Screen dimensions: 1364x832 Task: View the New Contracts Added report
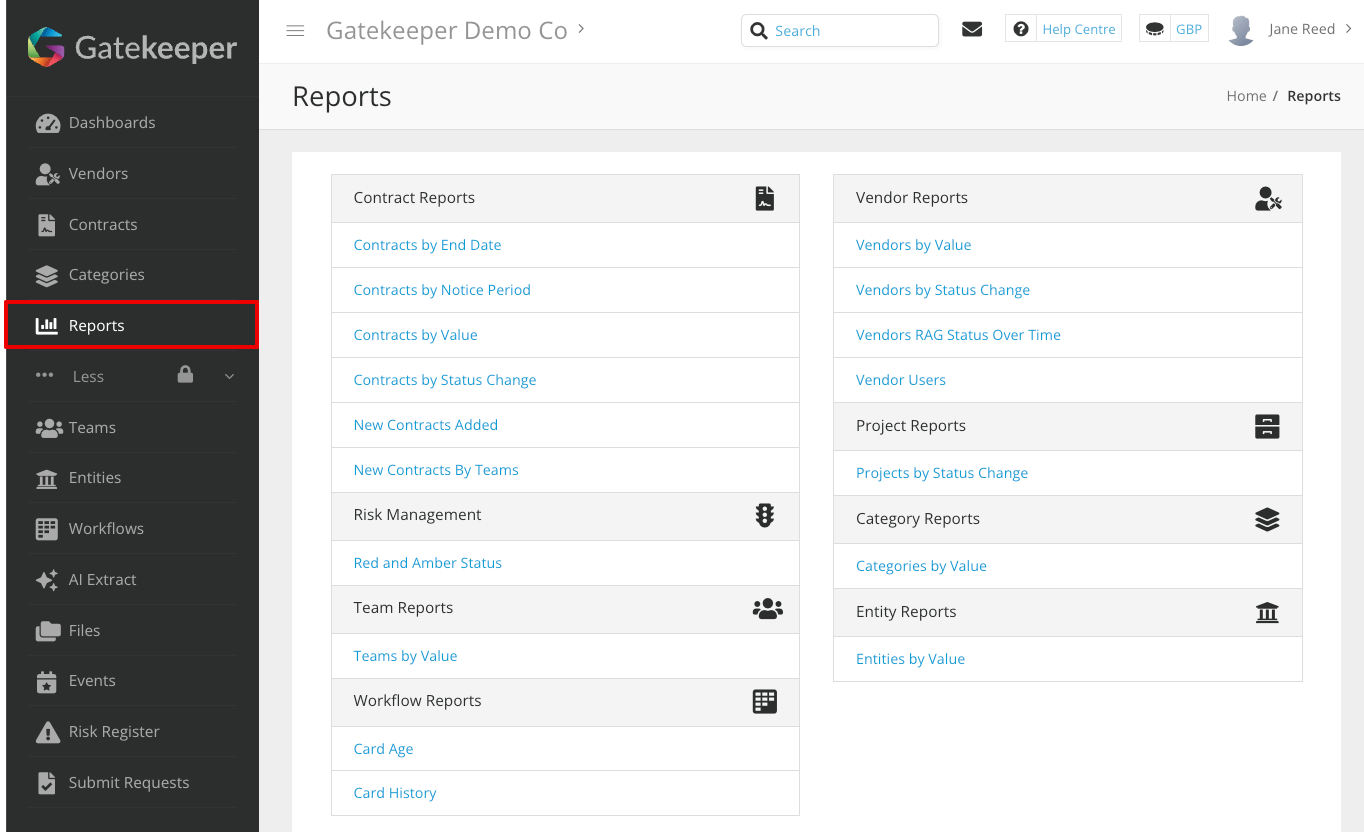[426, 425]
